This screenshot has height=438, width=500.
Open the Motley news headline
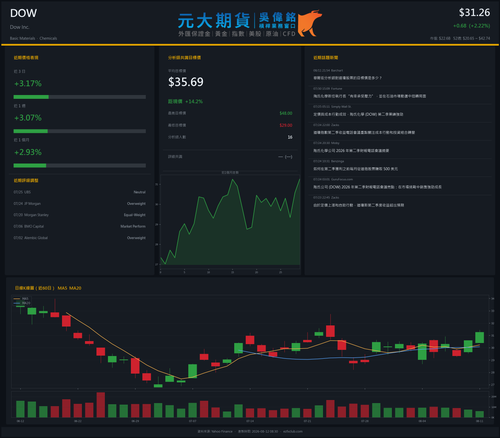351,151
